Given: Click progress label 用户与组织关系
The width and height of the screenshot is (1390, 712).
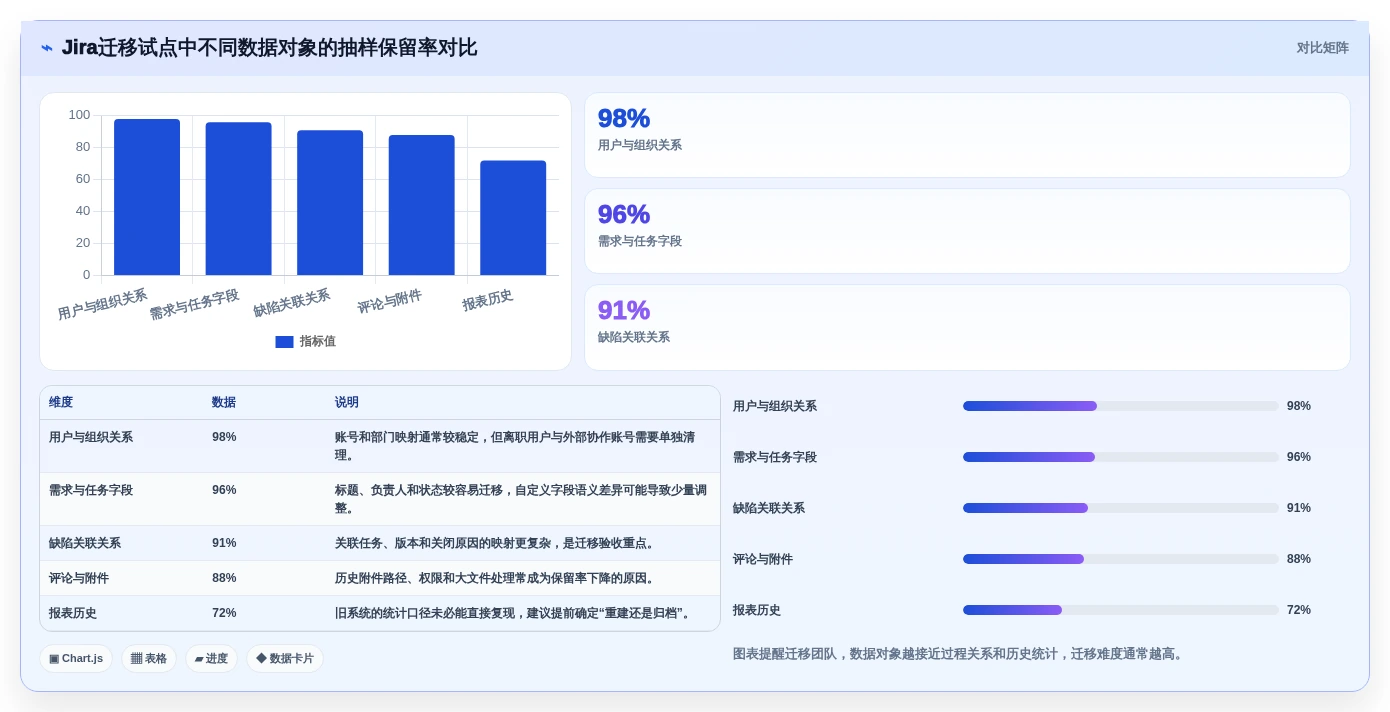Looking at the screenshot, I should (775, 406).
